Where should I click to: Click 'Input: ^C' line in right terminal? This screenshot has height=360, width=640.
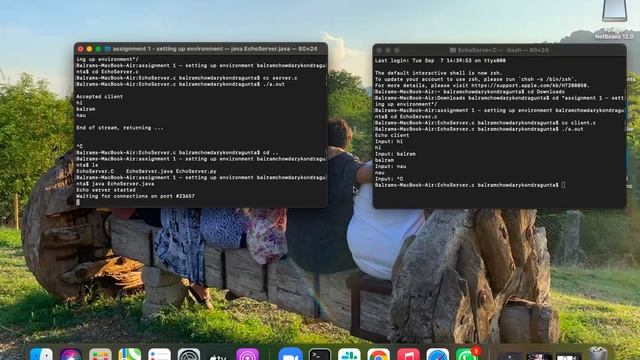tap(389, 179)
